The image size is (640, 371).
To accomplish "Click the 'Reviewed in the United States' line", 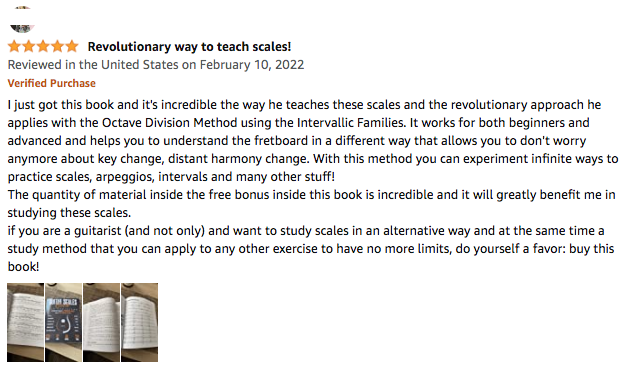I will (156, 65).
